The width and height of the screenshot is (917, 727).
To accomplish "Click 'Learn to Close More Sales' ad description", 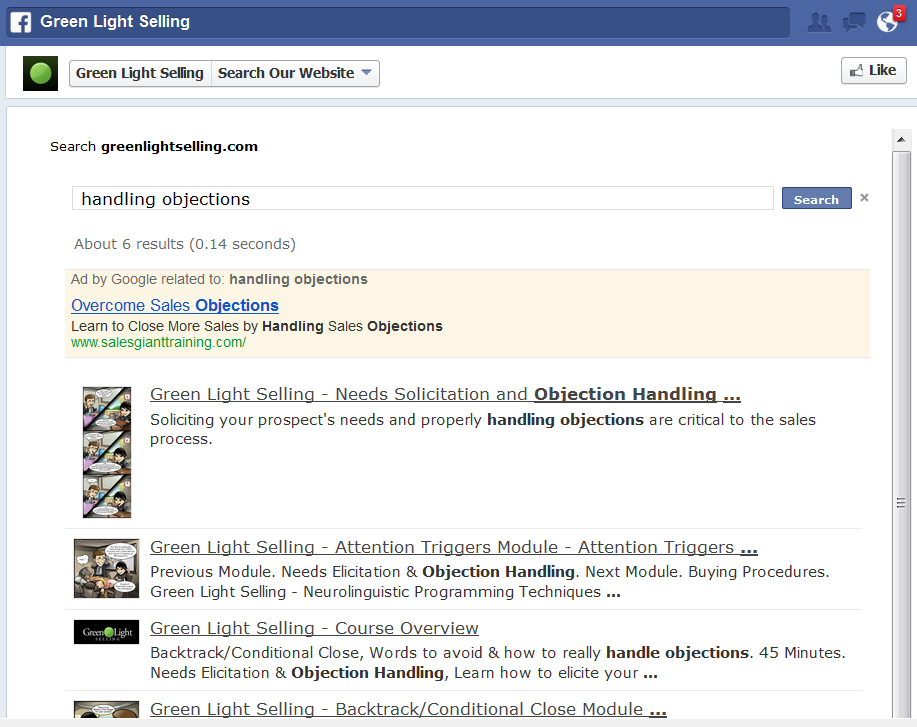I will tap(257, 326).
